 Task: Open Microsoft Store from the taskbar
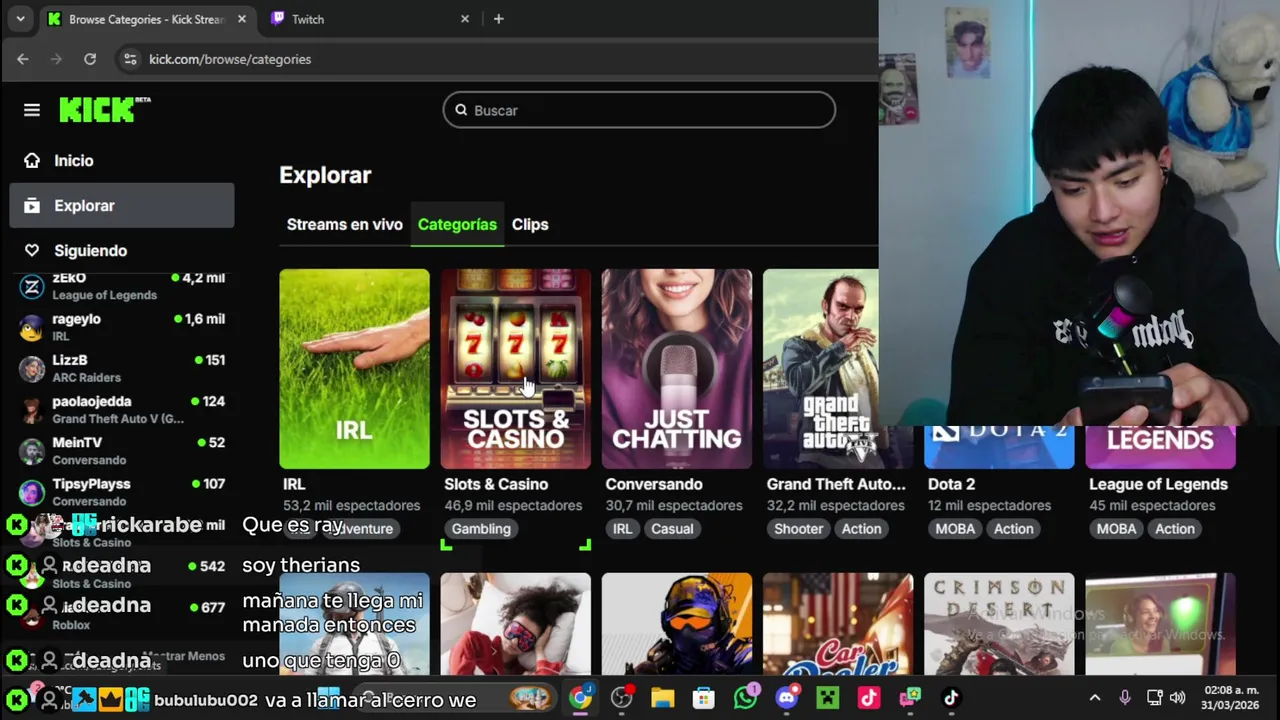704,697
